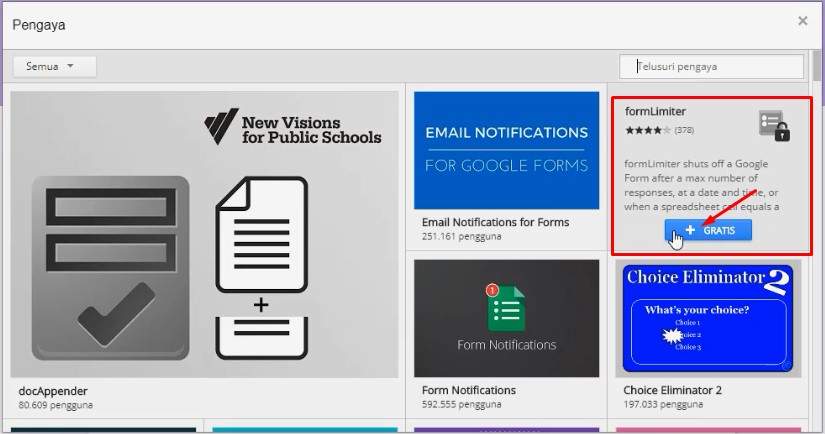The image size is (825, 434).
Task: Click the 592.555 pengguna user count
Action: [x=461, y=405]
